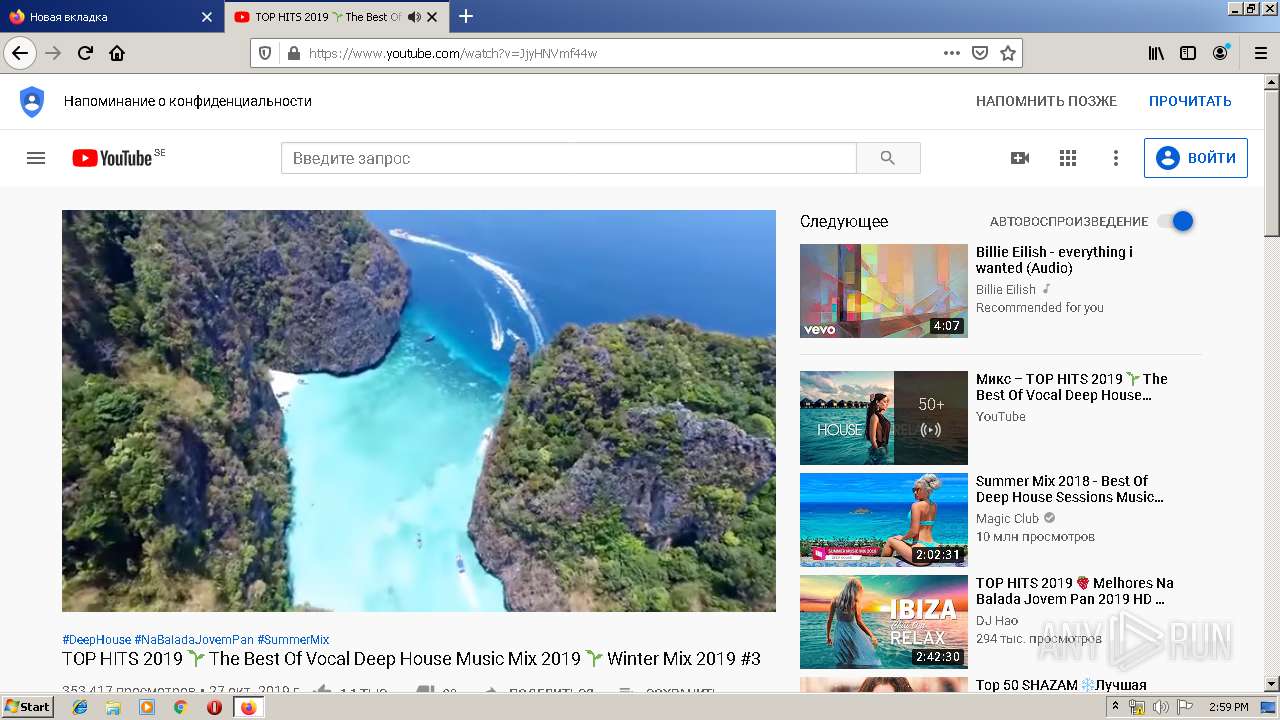Open the Firefox Library icon
Screen dimensions: 1280x720
coord(1156,53)
